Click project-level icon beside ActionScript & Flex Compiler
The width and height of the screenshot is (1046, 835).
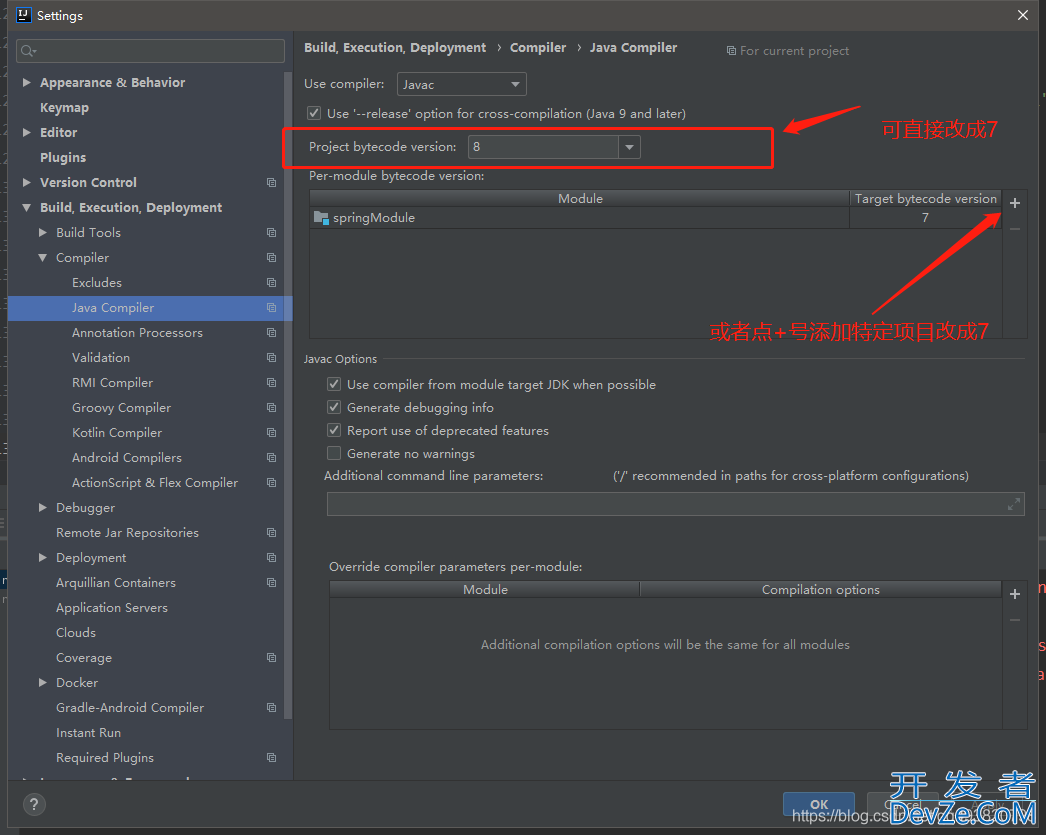(272, 482)
